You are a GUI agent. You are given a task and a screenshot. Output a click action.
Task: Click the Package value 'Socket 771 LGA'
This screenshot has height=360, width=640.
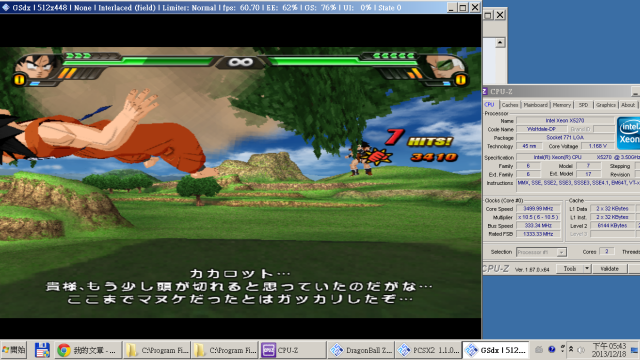(565, 138)
